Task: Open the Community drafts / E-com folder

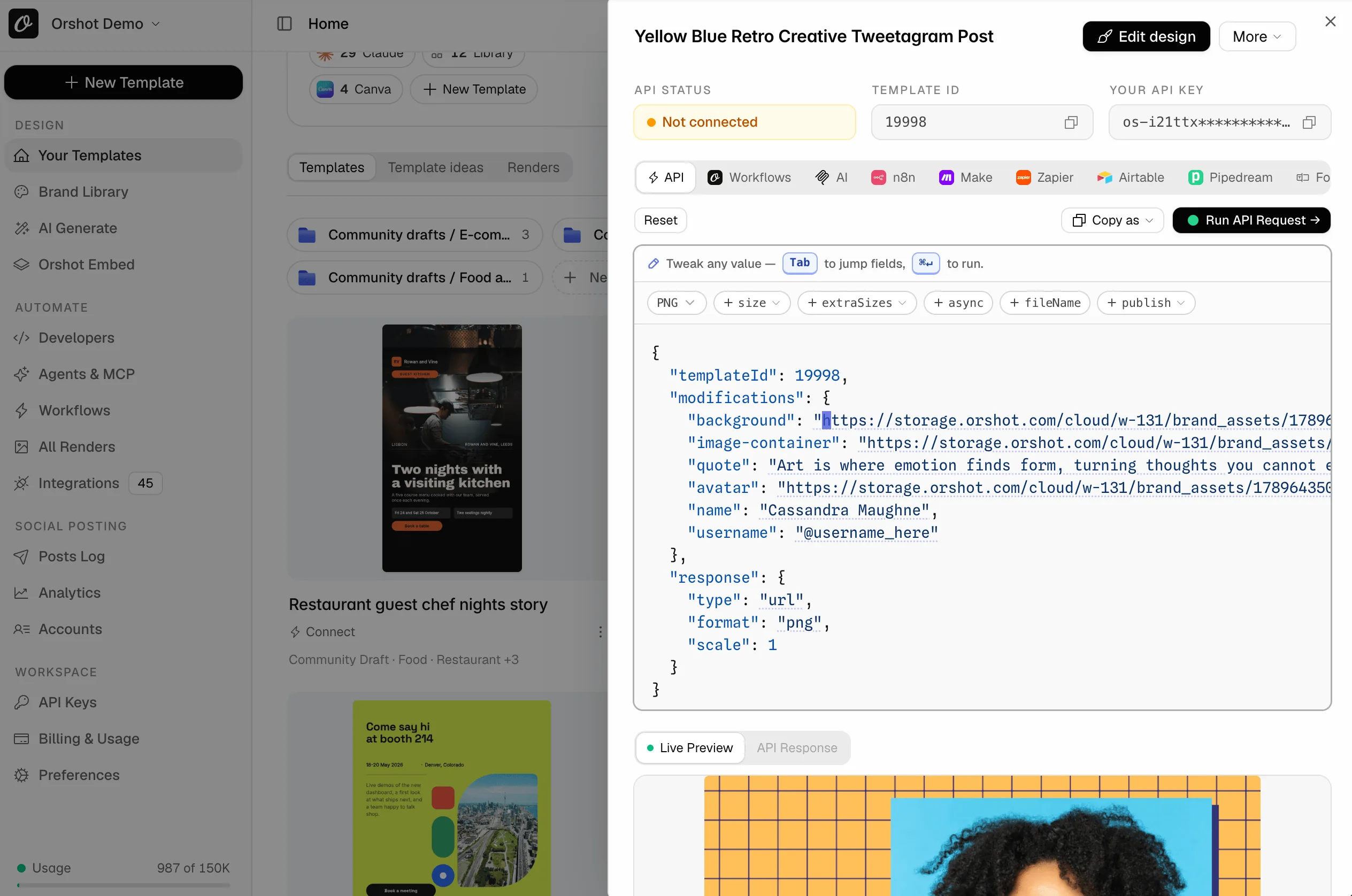Action: pos(414,235)
